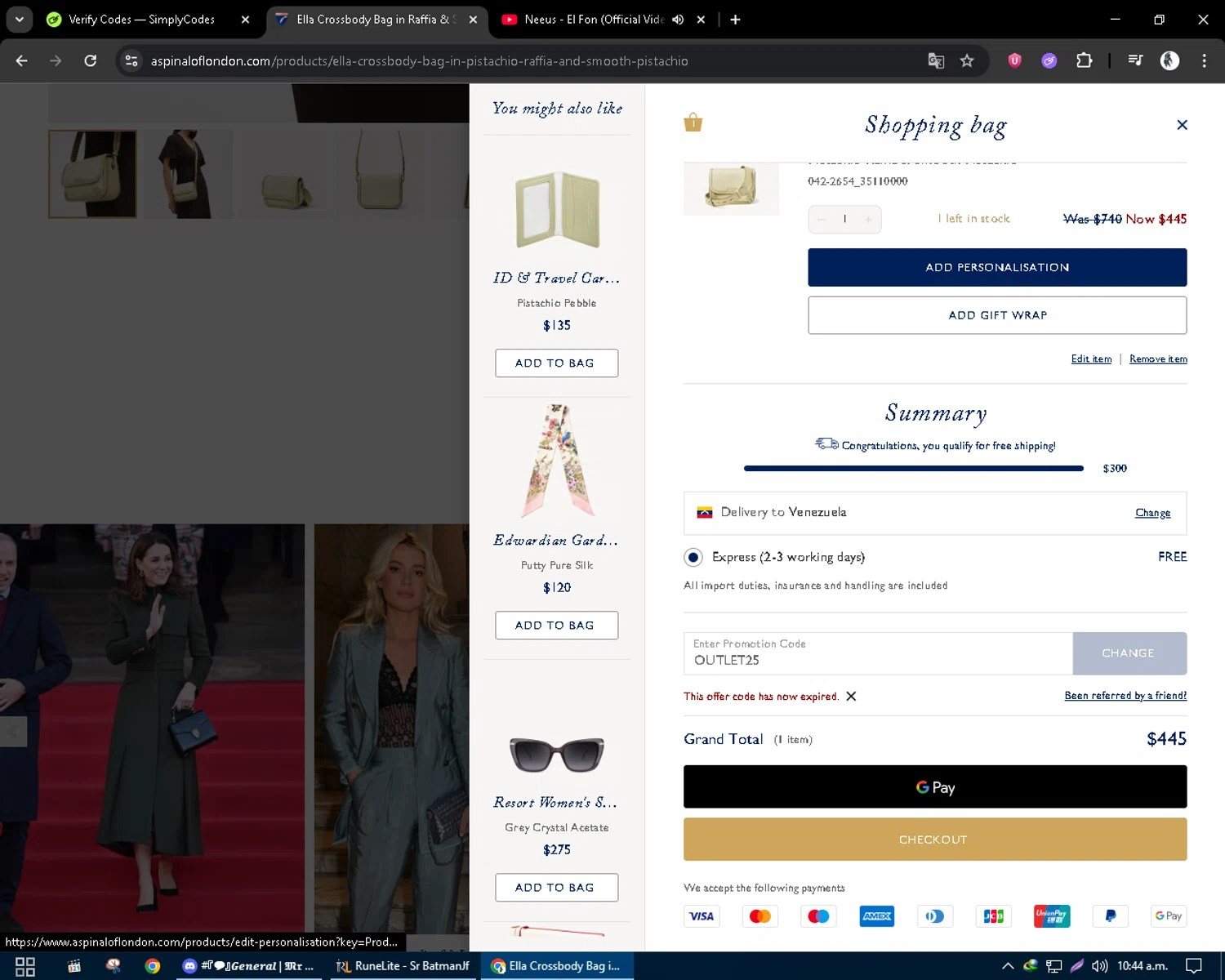This screenshot has width=1225, height=980.
Task: Close the Verify Codes tab
Action: [x=245, y=20]
